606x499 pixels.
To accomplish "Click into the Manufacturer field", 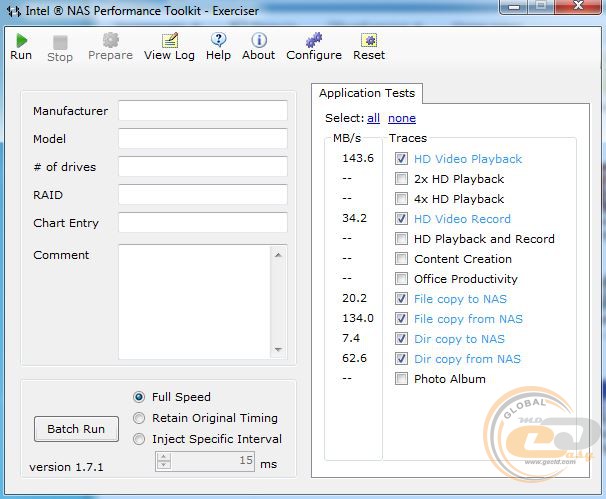I will coord(203,111).
